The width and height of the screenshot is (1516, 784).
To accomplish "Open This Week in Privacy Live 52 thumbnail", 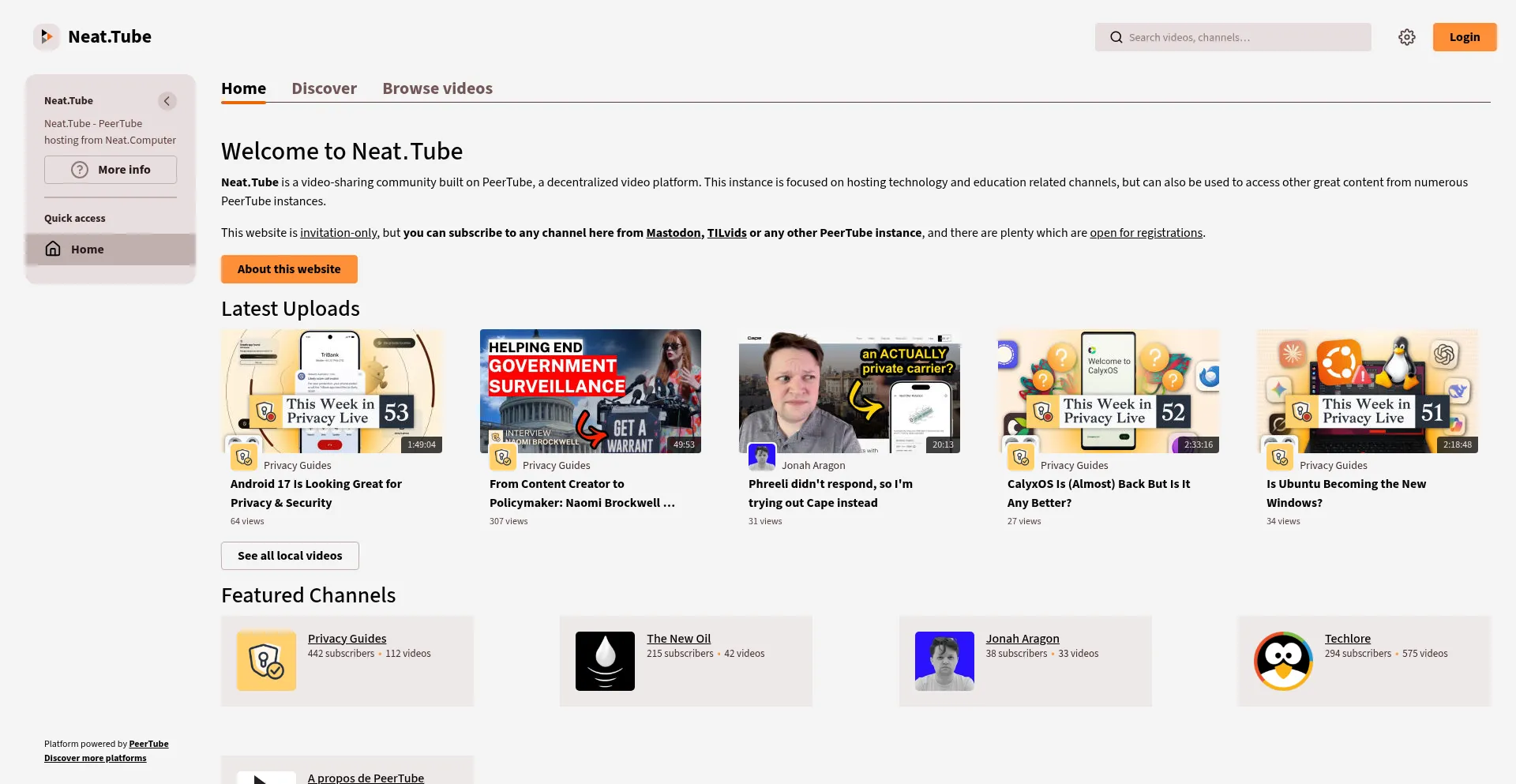I will [1109, 391].
